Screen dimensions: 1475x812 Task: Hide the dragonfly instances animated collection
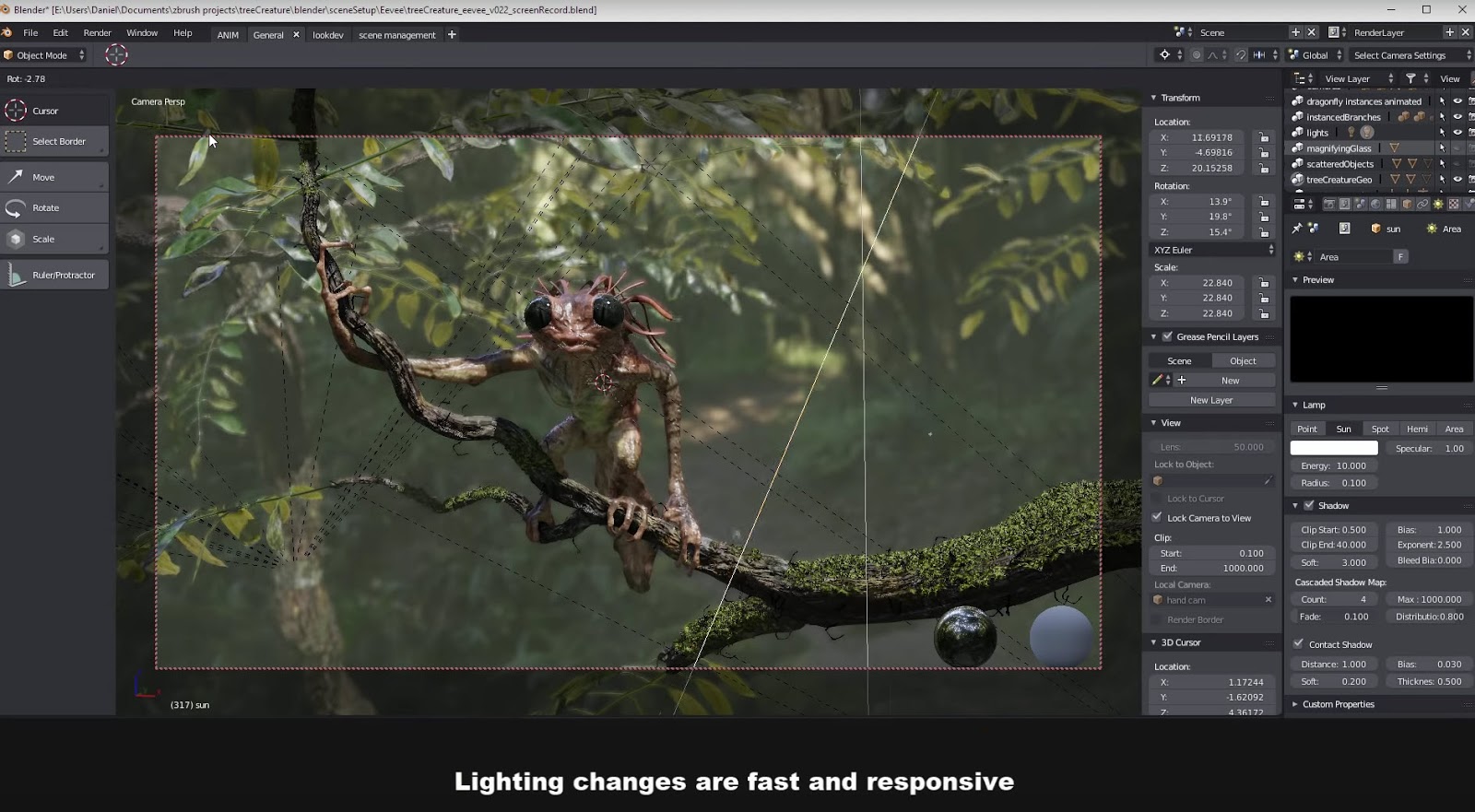click(1457, 101)
